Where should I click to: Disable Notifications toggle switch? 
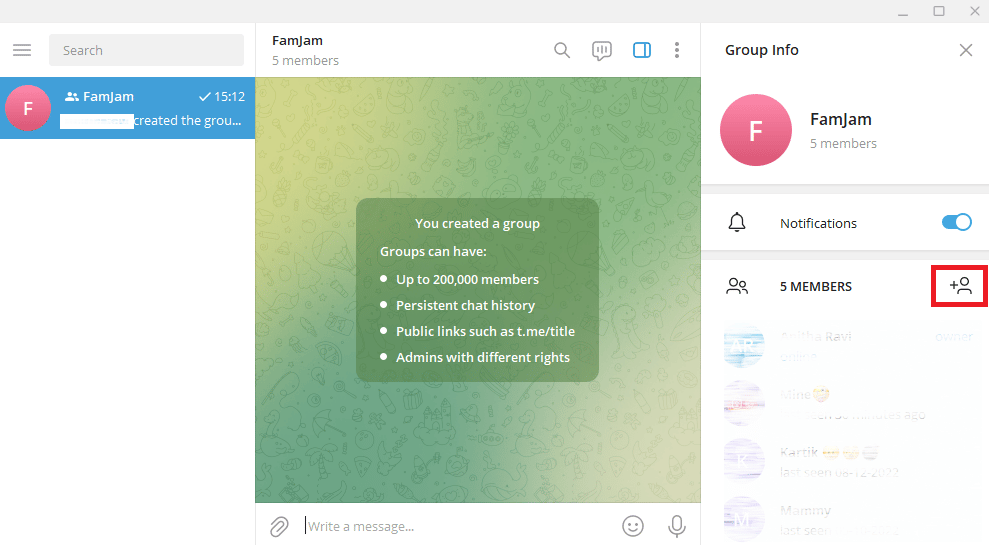point(956,222)
